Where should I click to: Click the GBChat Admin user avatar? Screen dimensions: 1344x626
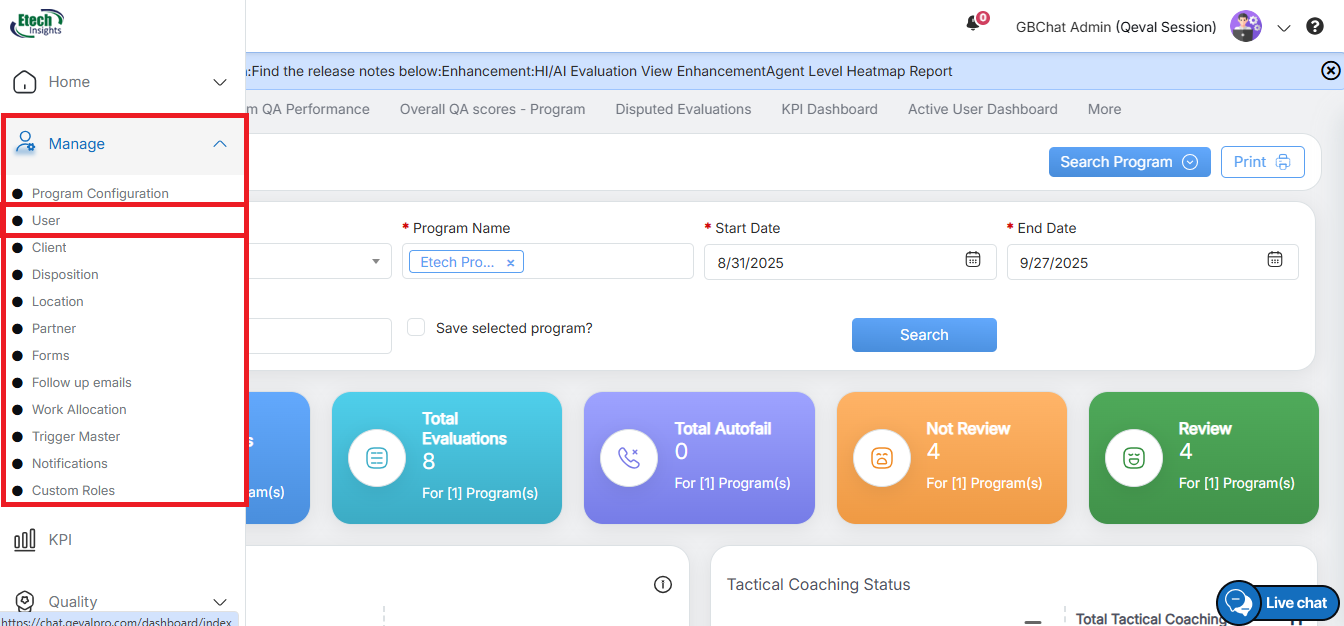1245,27
